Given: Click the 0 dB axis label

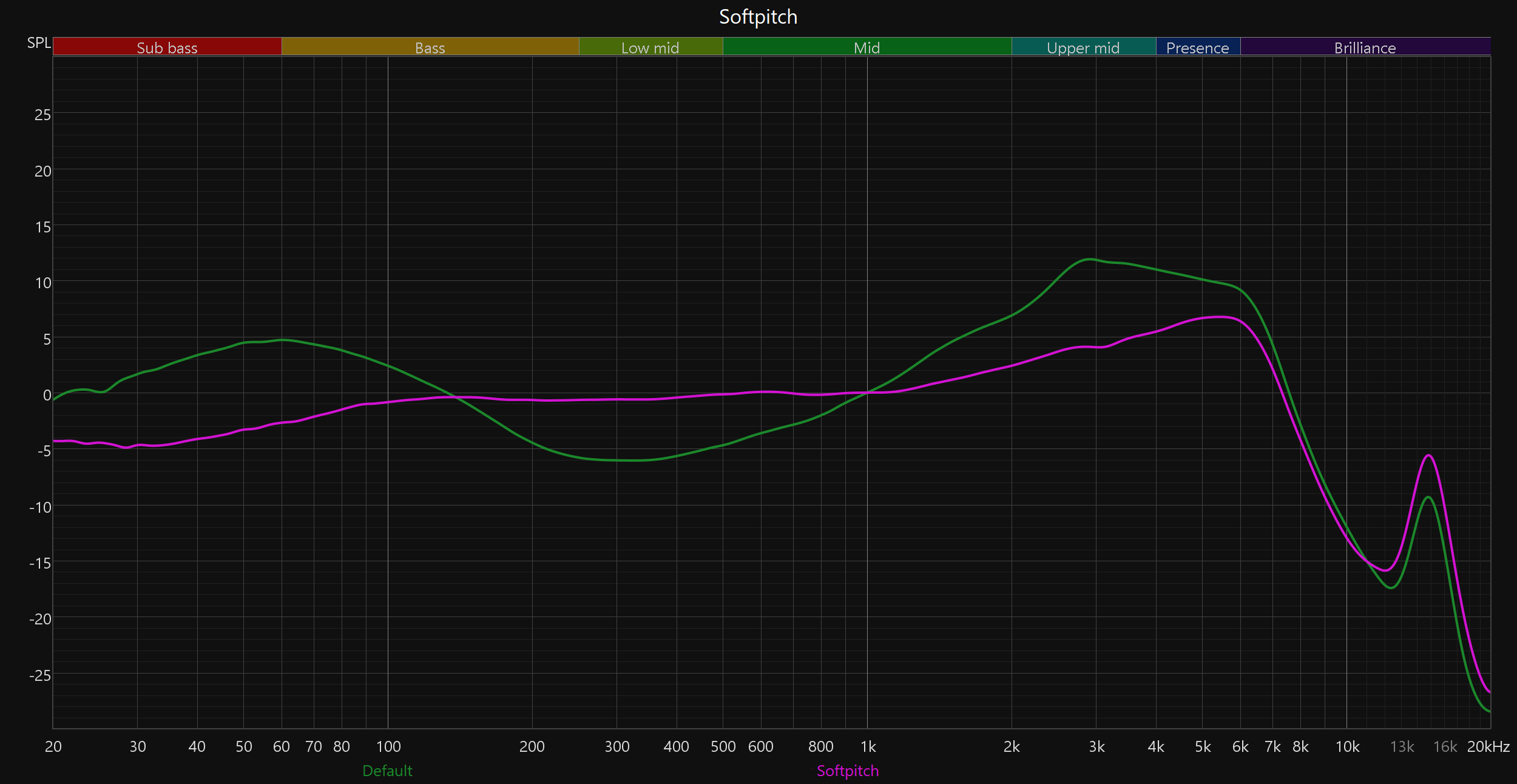Looking at the screenshot, I should (x=47, y=395).
